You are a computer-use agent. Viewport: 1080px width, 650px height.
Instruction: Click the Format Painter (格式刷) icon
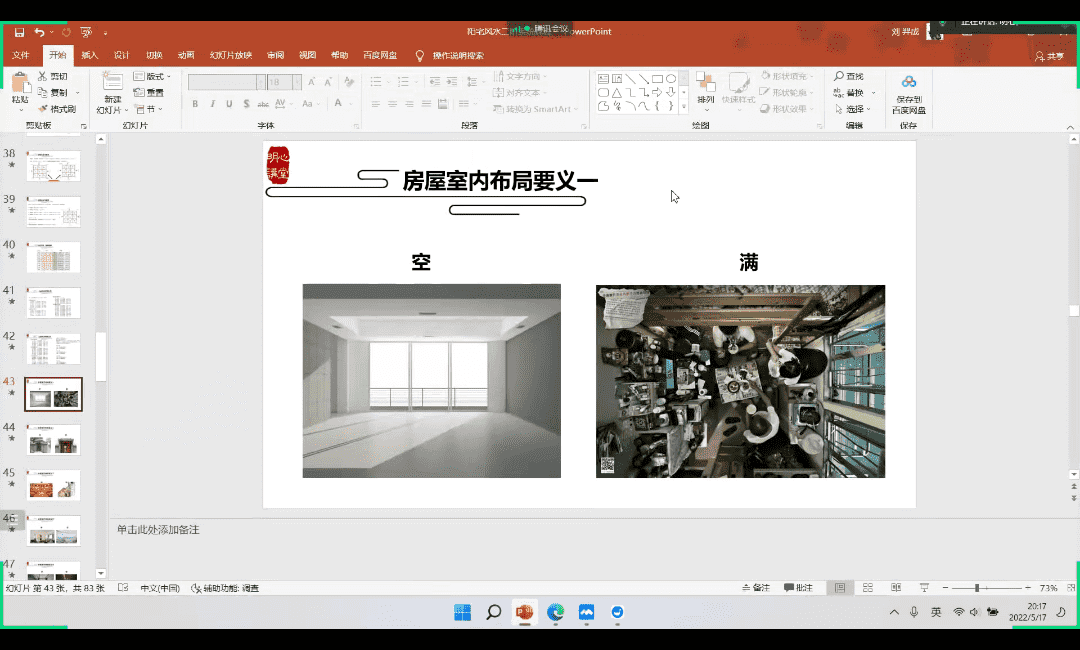pos(43,109)
